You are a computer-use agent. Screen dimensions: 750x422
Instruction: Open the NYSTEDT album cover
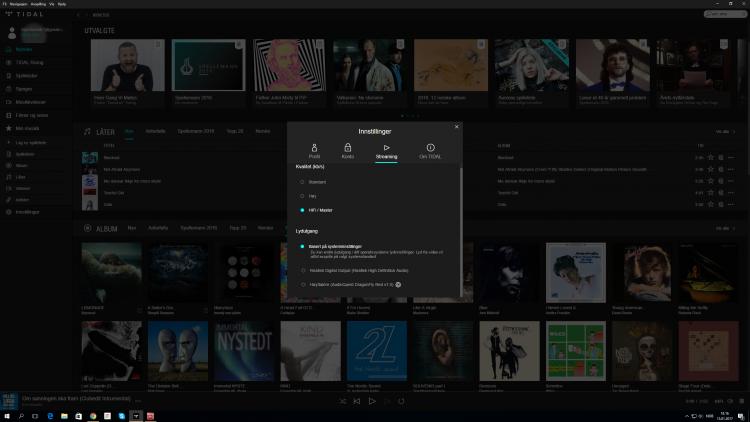(244, 351)
